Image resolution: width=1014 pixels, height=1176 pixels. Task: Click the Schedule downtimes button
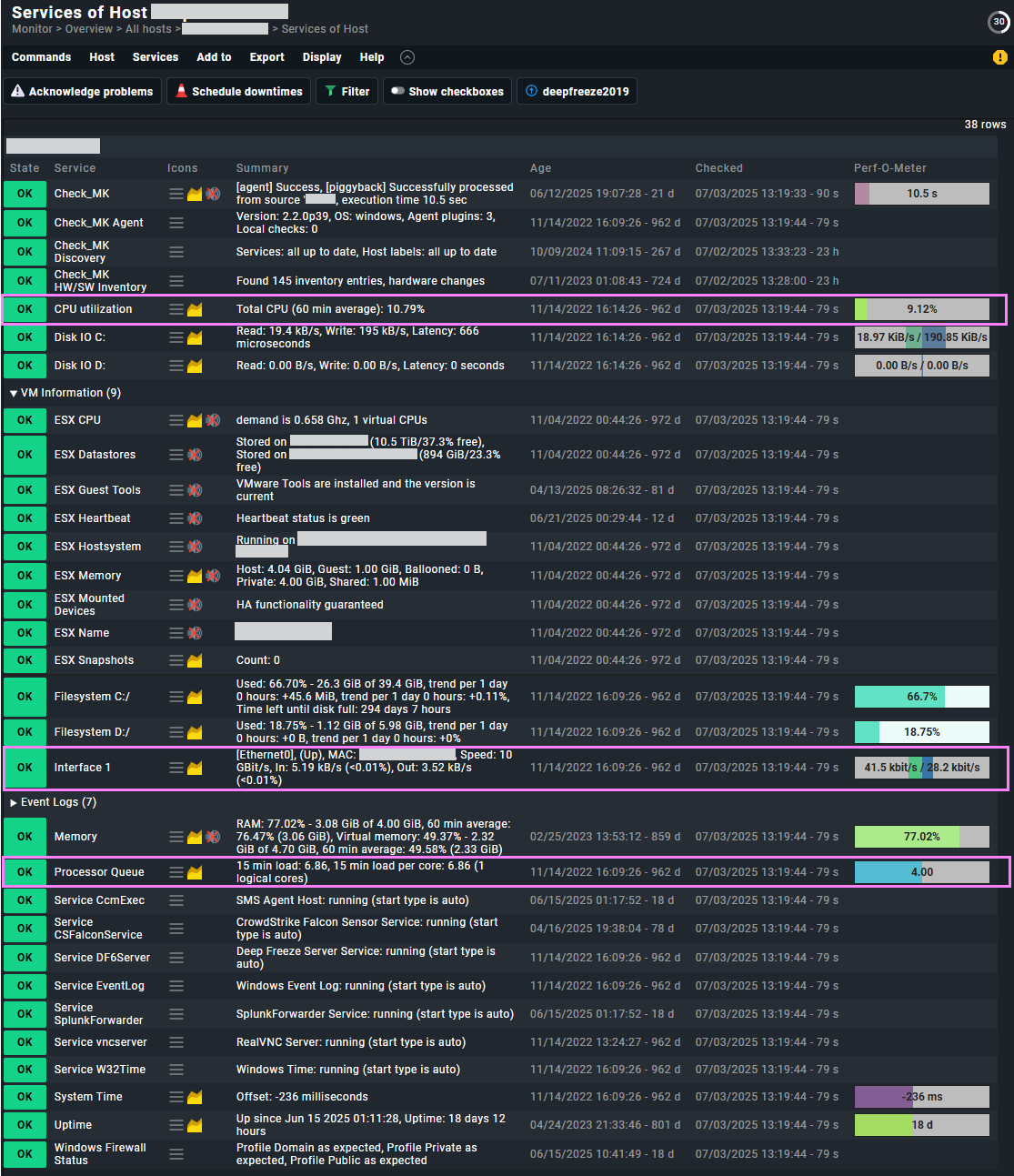click(x=238, y=92)
